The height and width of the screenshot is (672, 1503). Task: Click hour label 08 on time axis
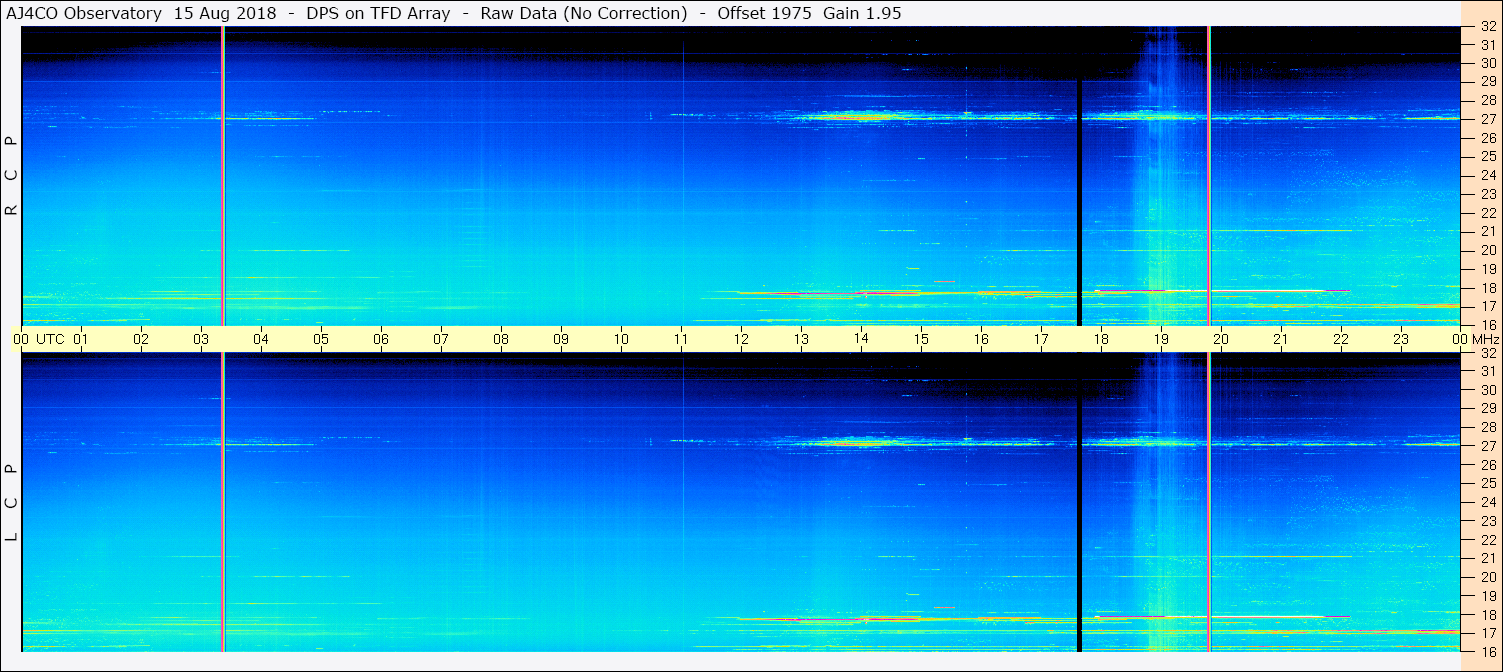click(501, 339)
